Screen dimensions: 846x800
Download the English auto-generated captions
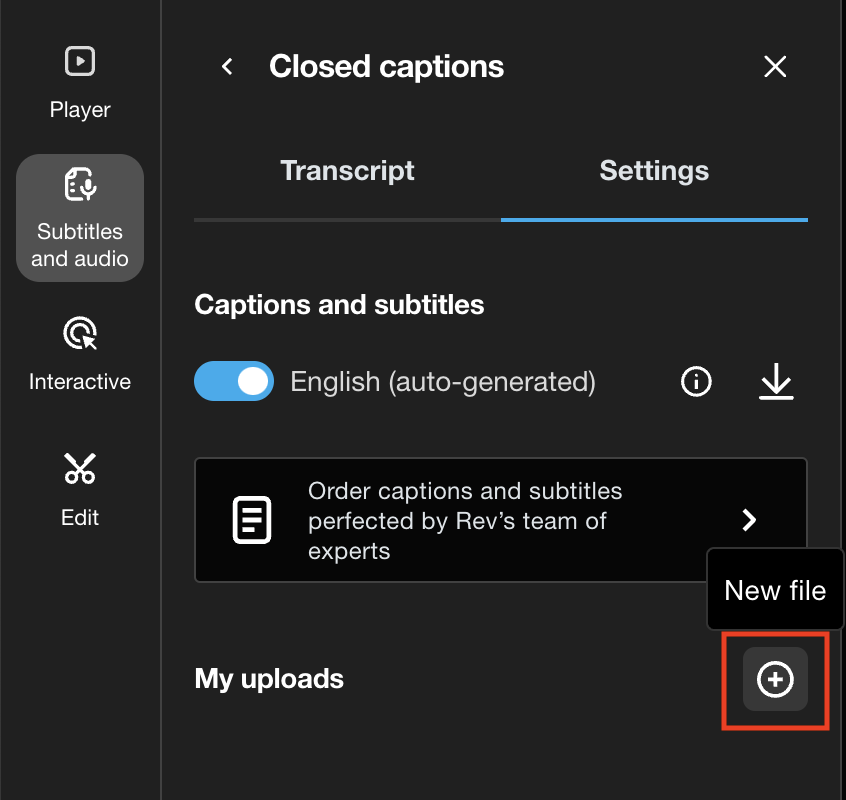(775, 382)
